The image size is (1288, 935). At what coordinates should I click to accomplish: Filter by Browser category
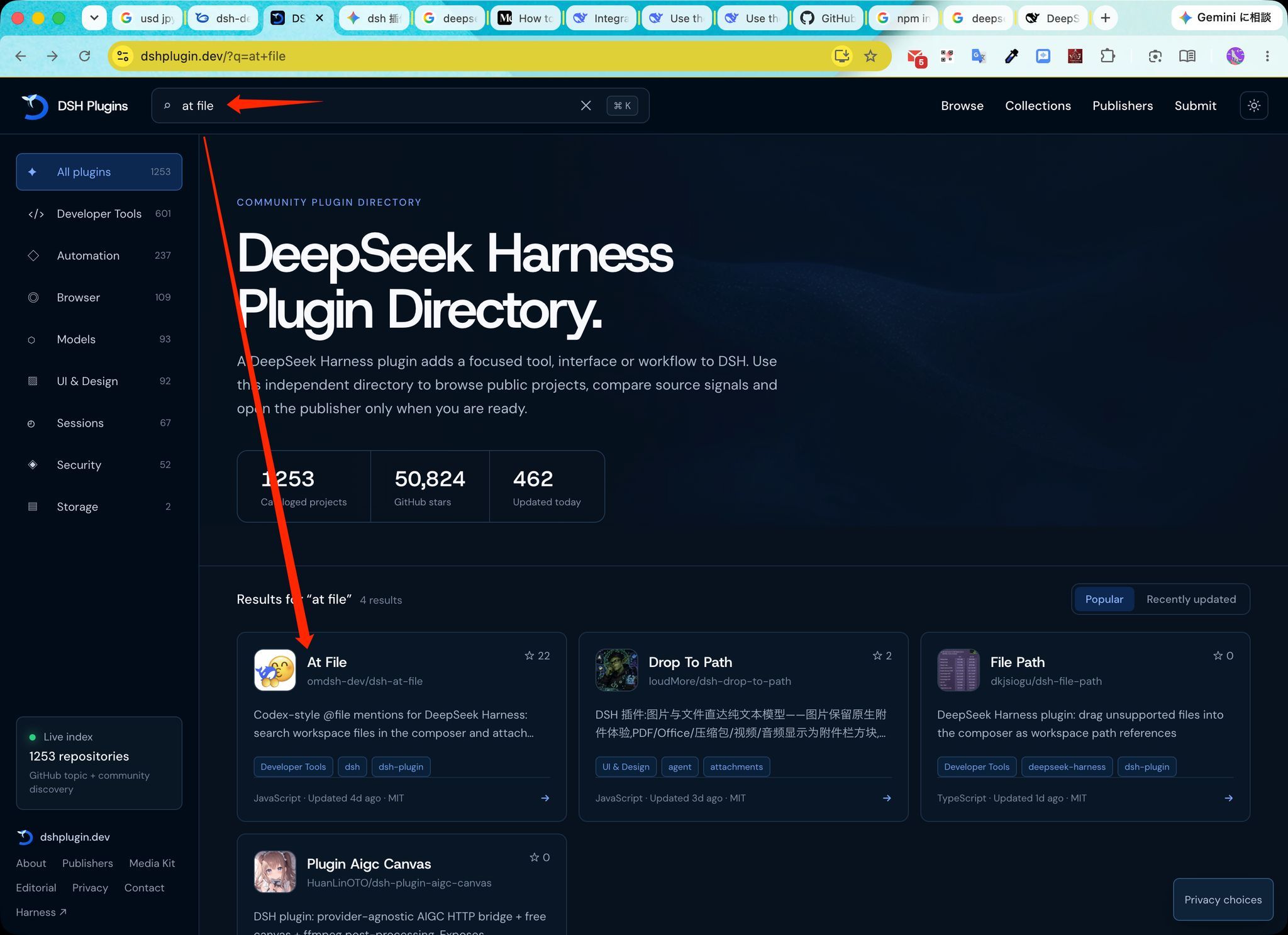click(99, 298)
